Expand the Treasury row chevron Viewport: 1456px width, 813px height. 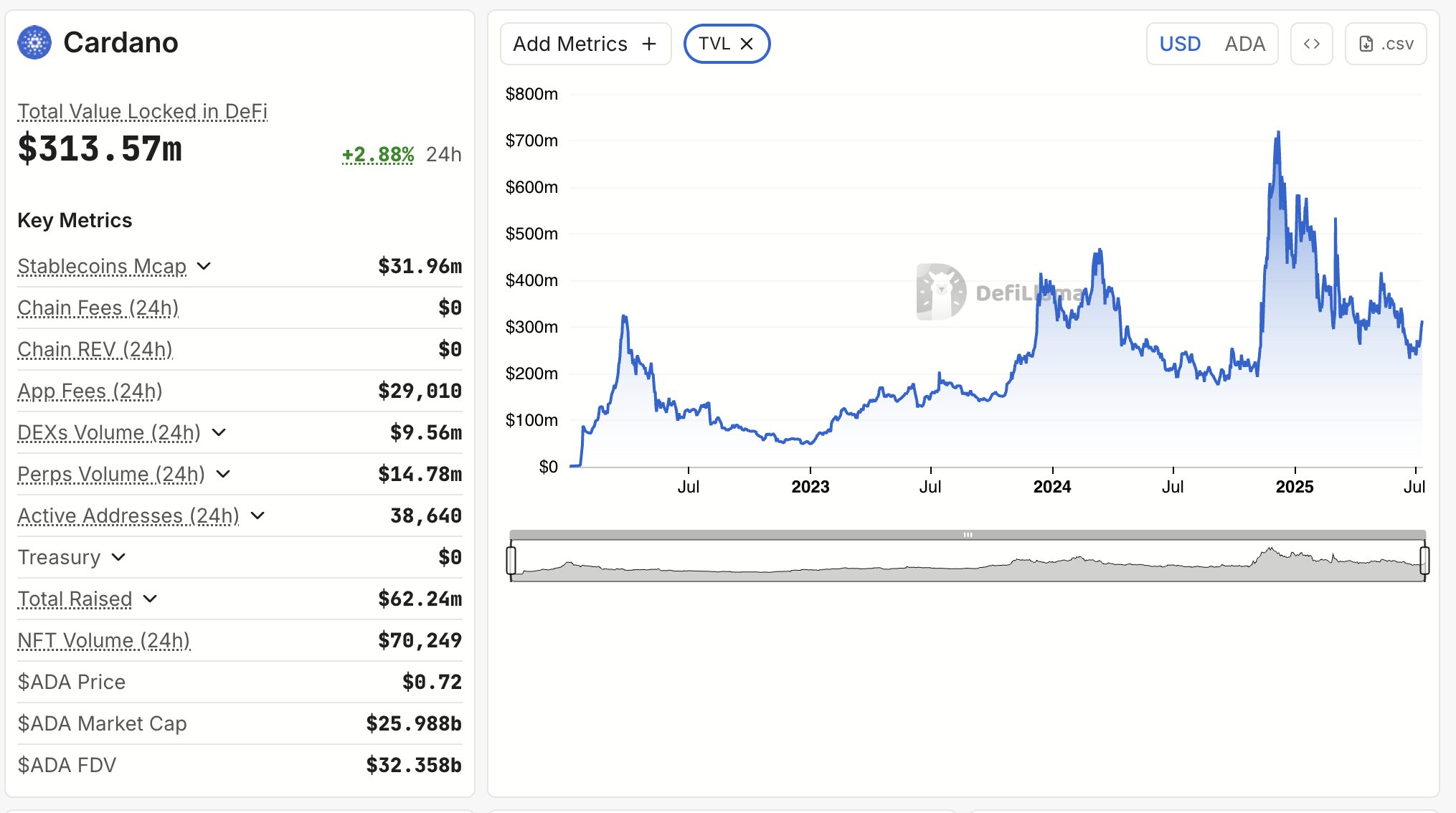119,557
